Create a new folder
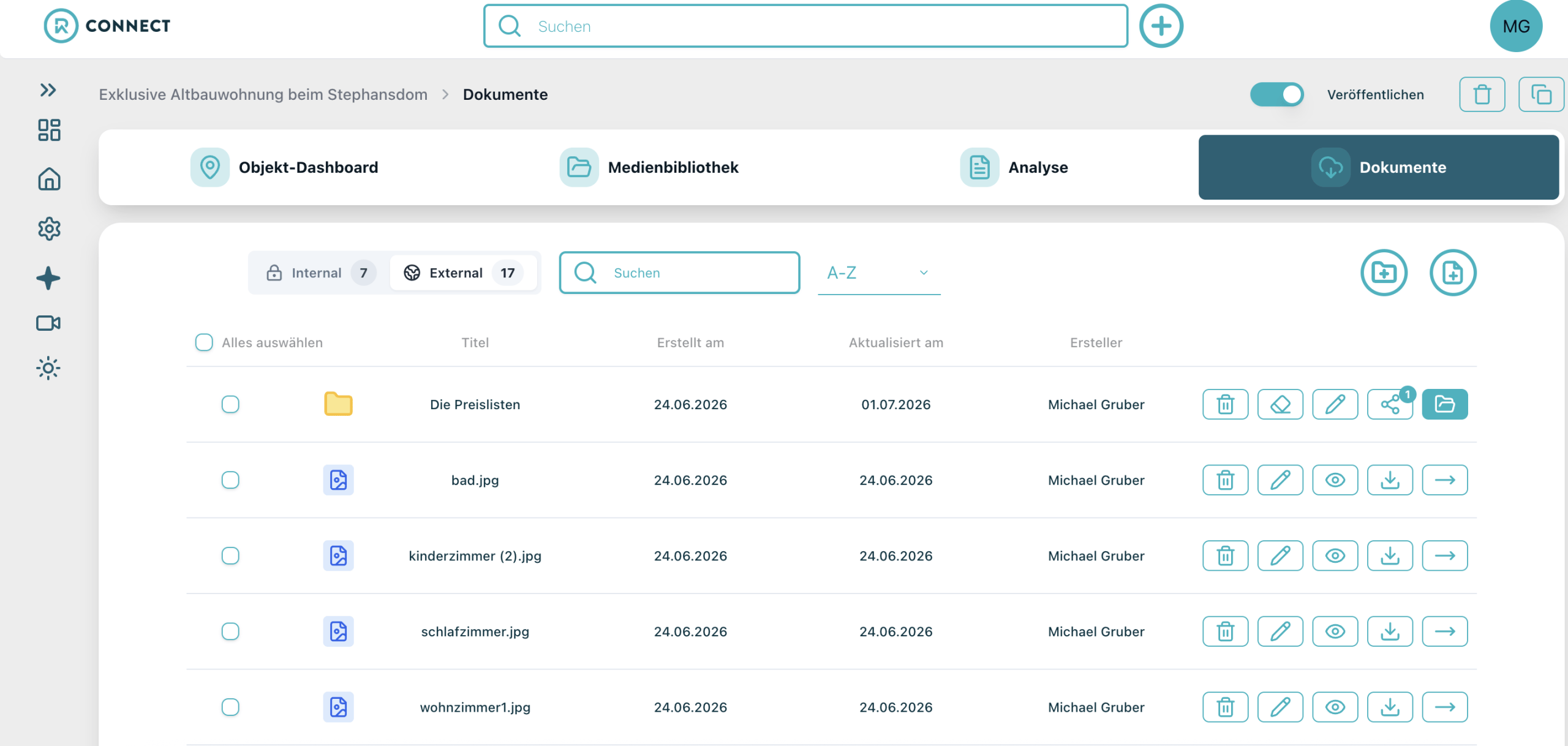Image resolution: width=1568 pixels, height=746 pixels. click(1384, 273)
